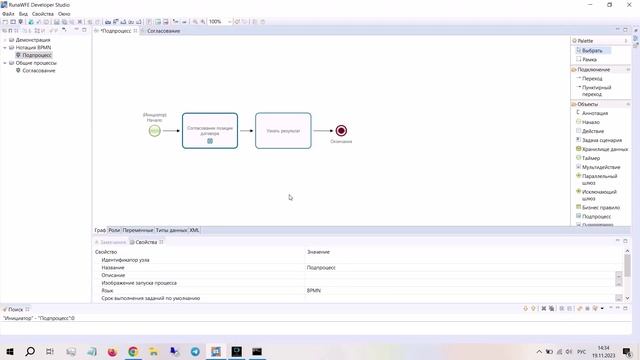
Task: Open the Свойства menu
Action: tap(42, 14)
